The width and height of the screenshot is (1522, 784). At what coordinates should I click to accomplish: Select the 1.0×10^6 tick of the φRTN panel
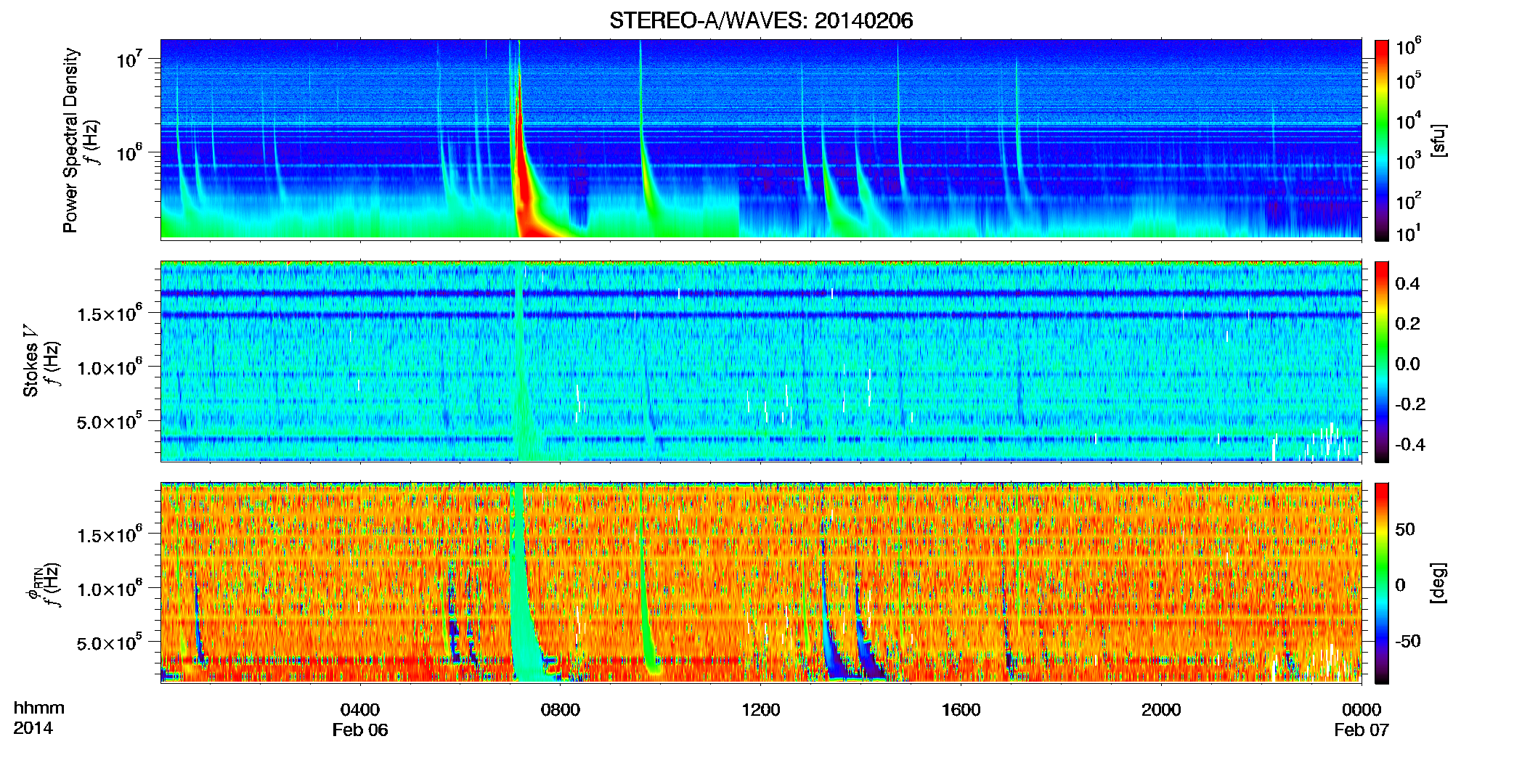109,589
